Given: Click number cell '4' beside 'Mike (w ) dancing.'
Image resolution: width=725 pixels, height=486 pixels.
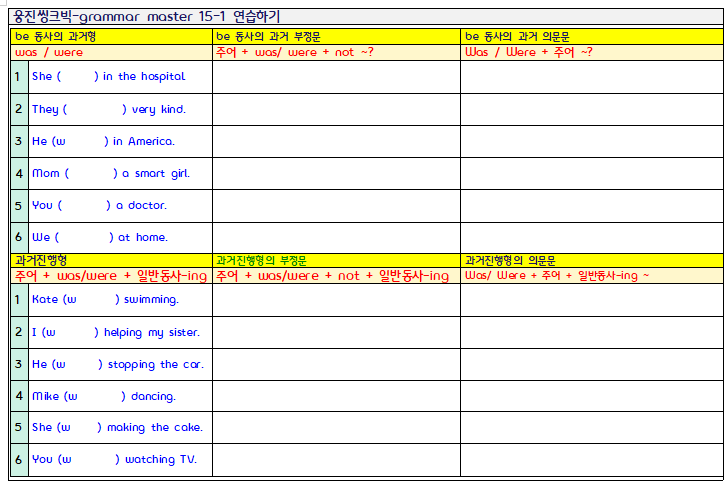Looking at the screenshot, I should [x=19, y=396].
